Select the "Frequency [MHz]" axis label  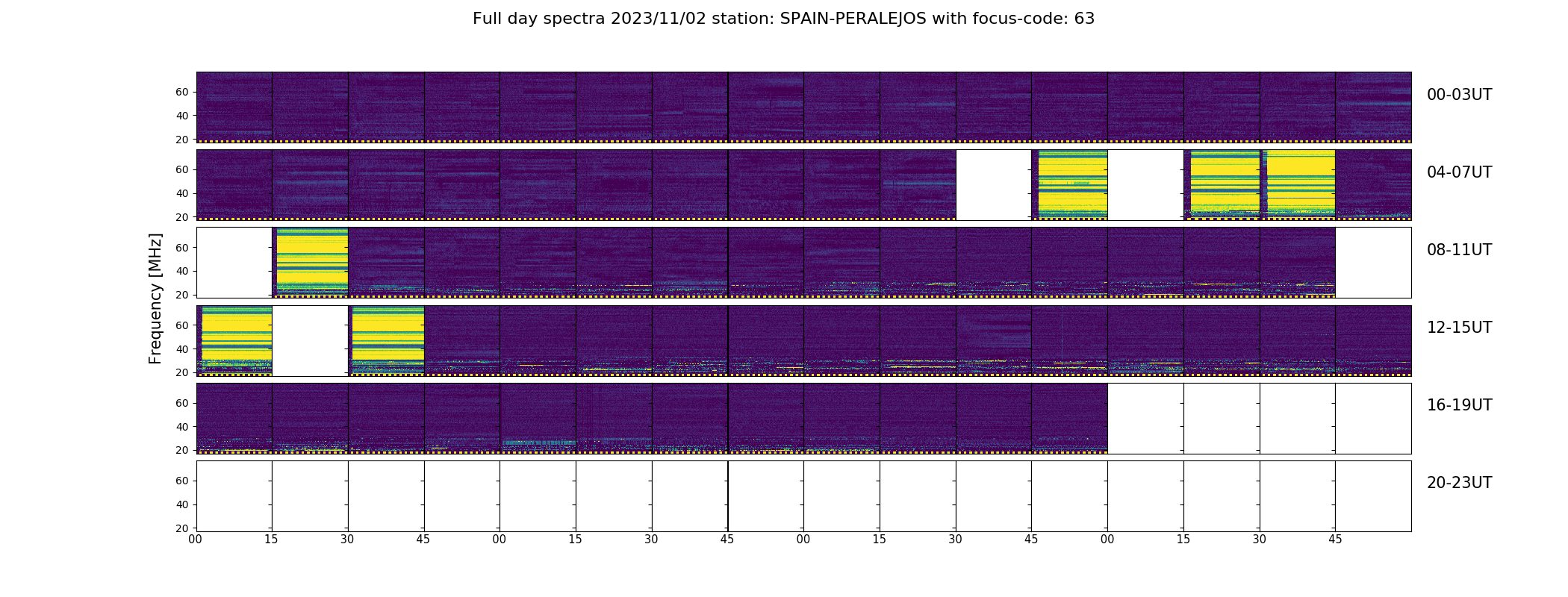point(155,298)
